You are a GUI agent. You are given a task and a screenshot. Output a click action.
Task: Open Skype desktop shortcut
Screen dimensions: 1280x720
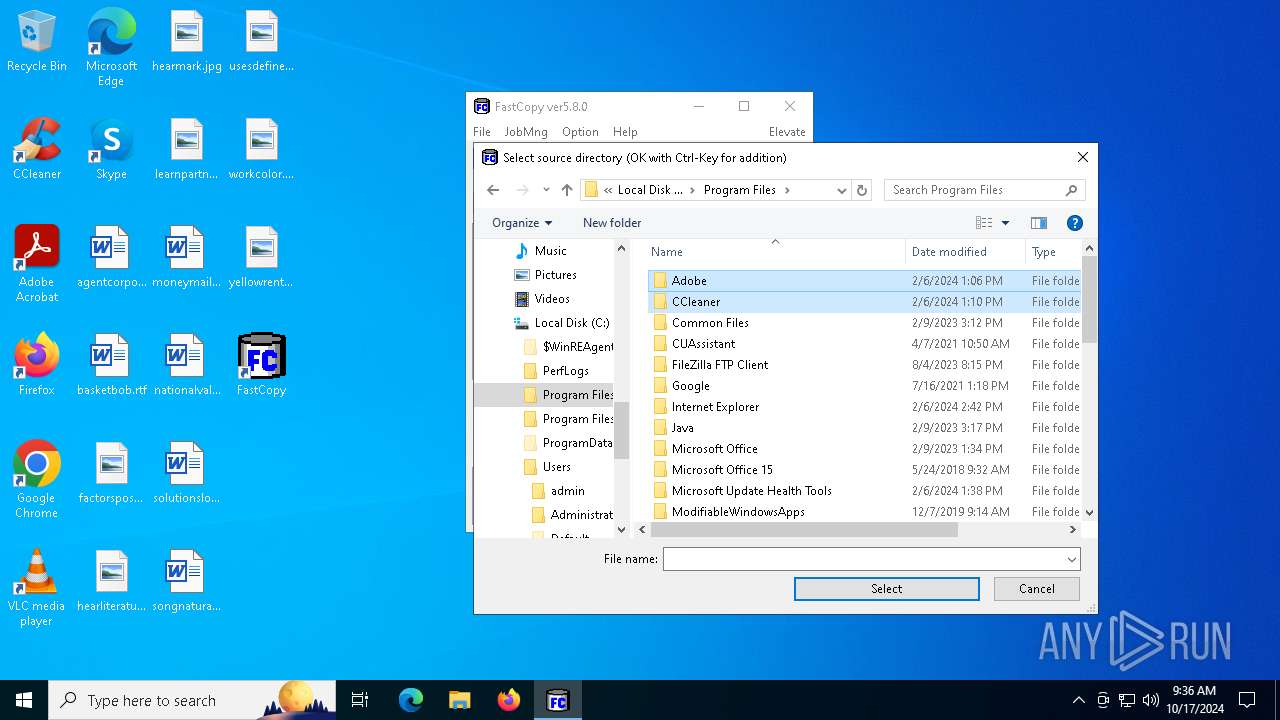point(111,150)
